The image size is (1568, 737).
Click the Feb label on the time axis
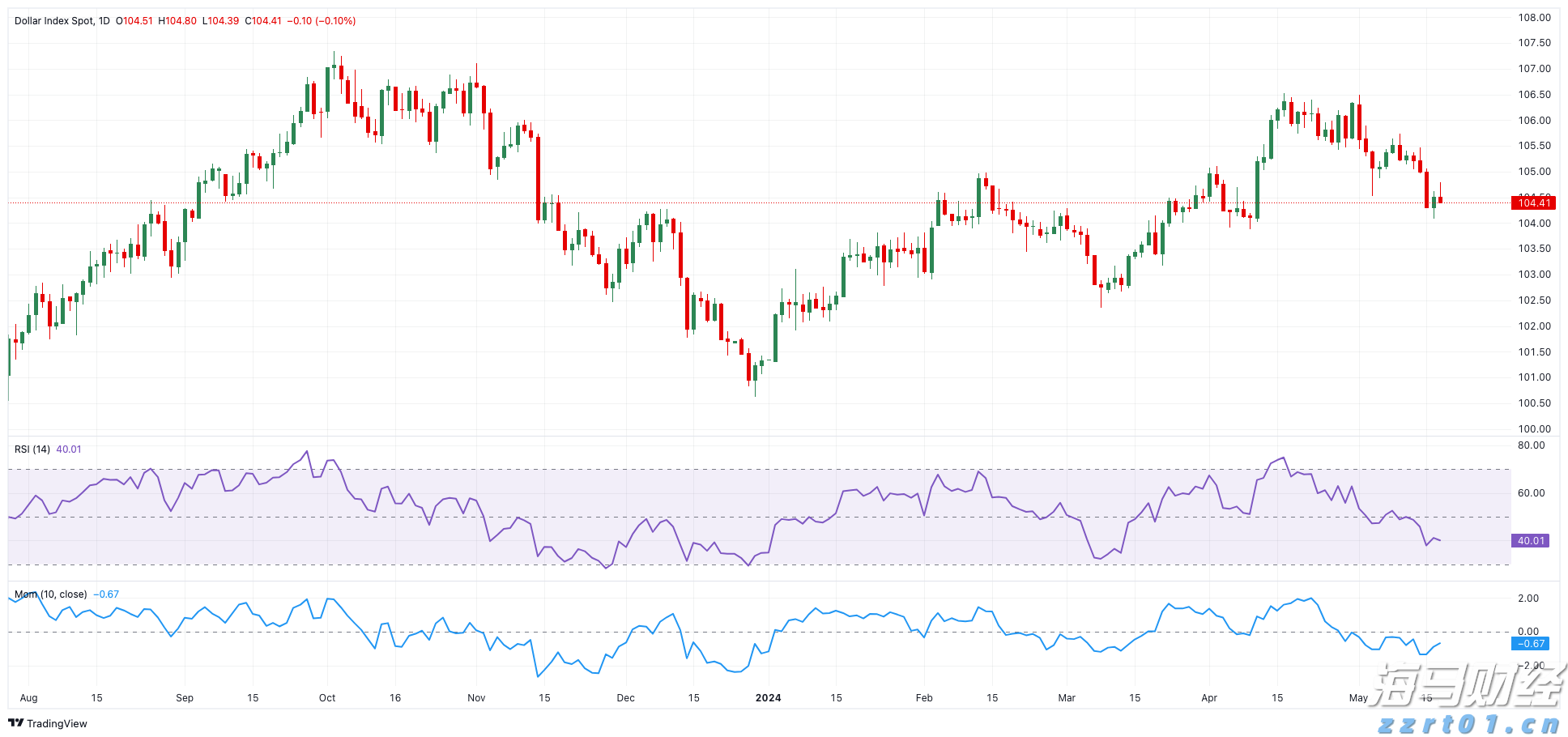924,698
